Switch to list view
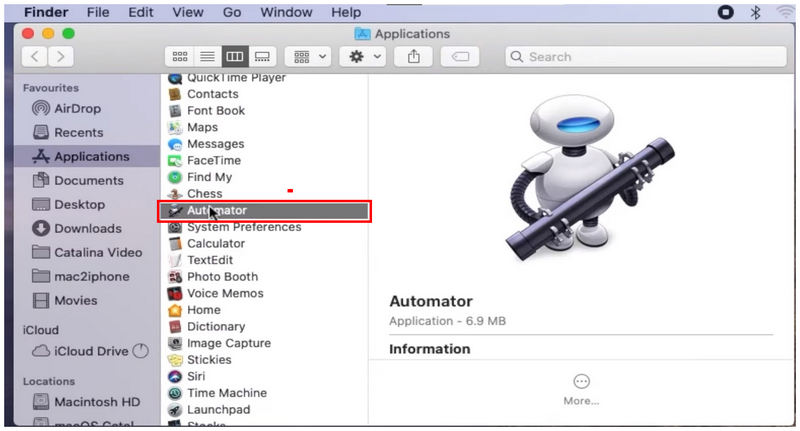 pos(207,56)
